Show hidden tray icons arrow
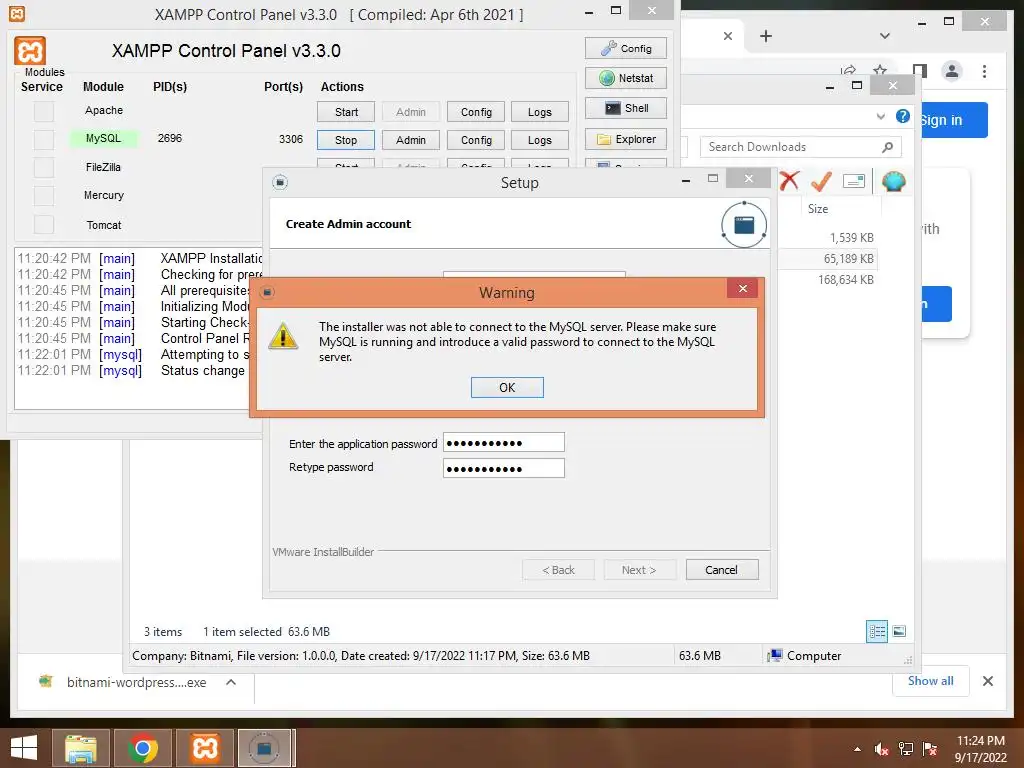Viewport: 1024px width, 768px height. tap(857, 749)
